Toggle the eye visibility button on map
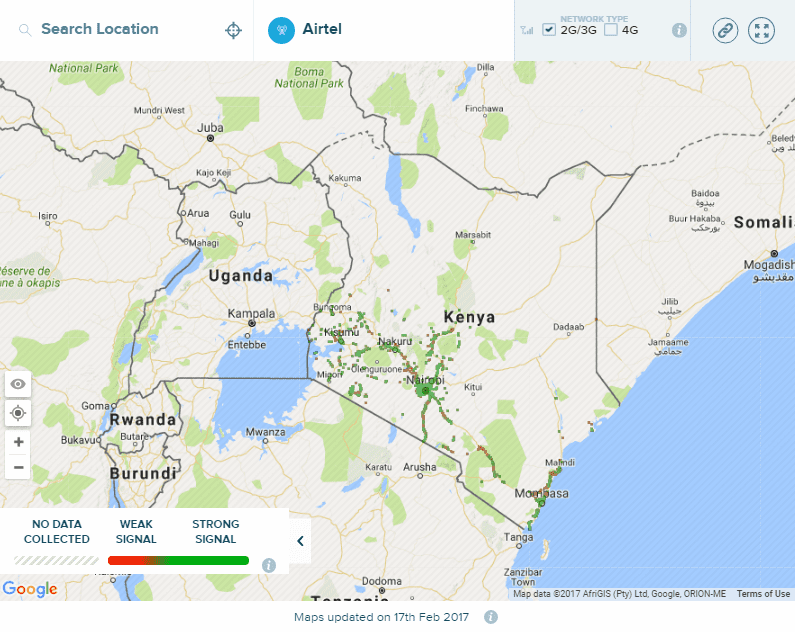Screen dimensions: 795x632 click(x=18, y=384)
